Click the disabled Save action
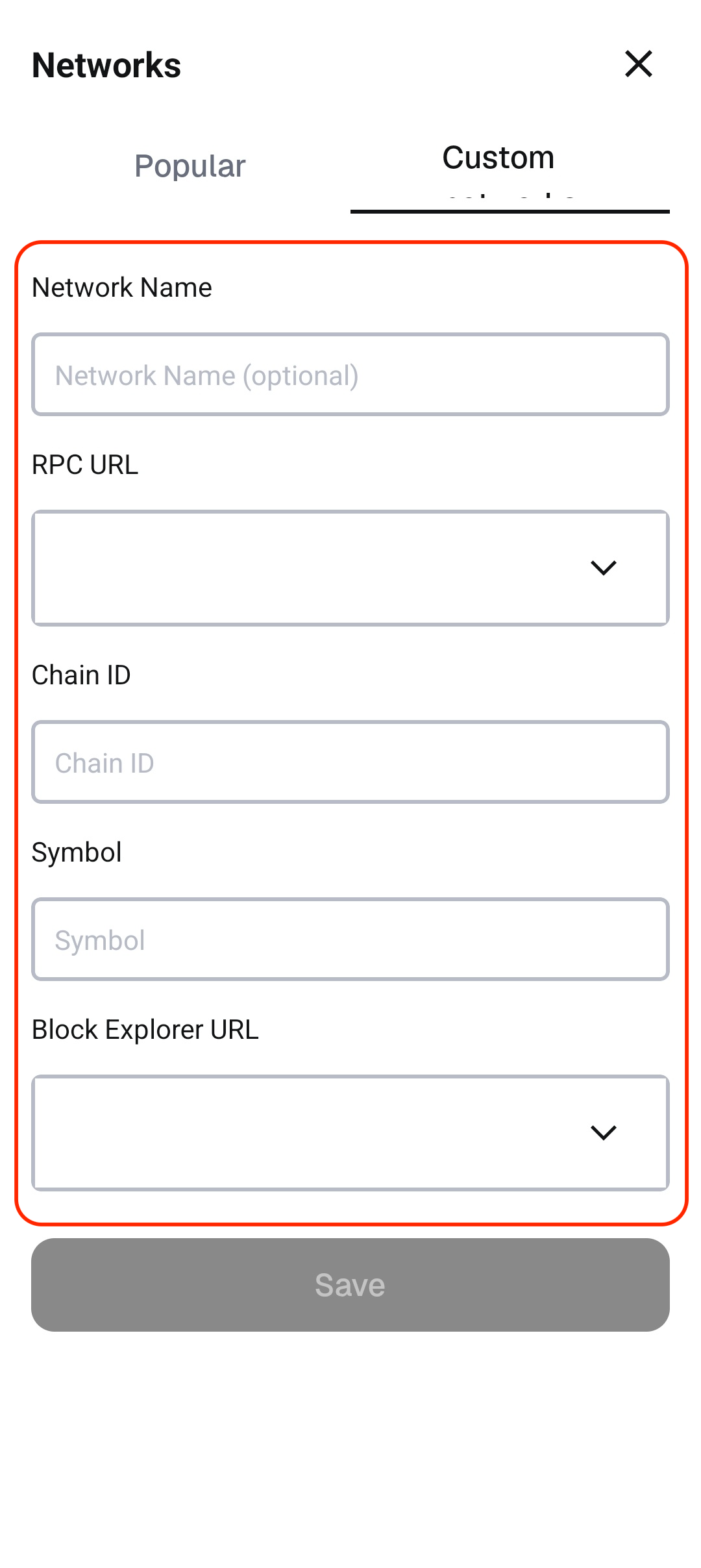Screen dimensions: 701x1568 [350, 1285]
